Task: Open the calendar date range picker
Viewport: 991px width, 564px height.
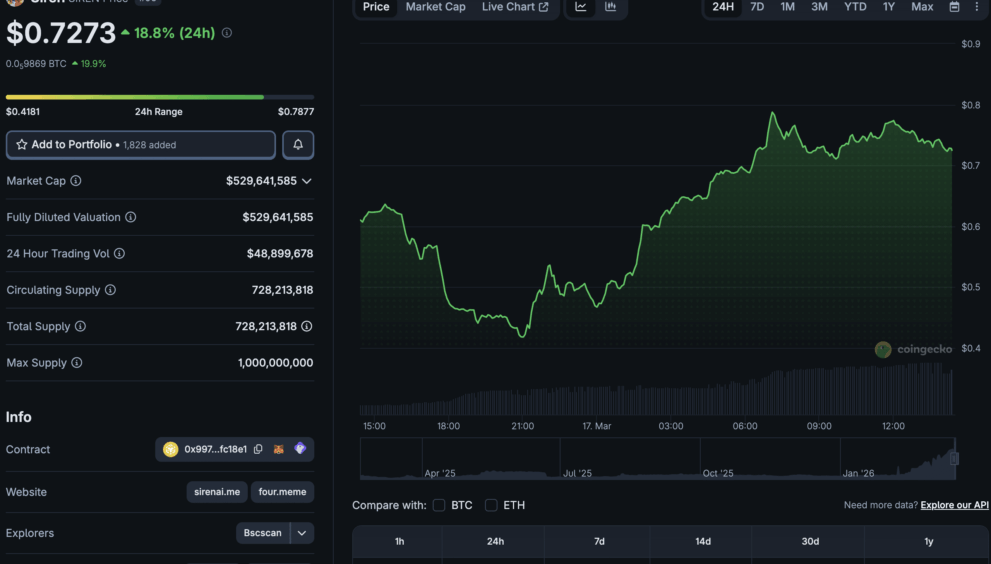Action: [x=954, y=7]
